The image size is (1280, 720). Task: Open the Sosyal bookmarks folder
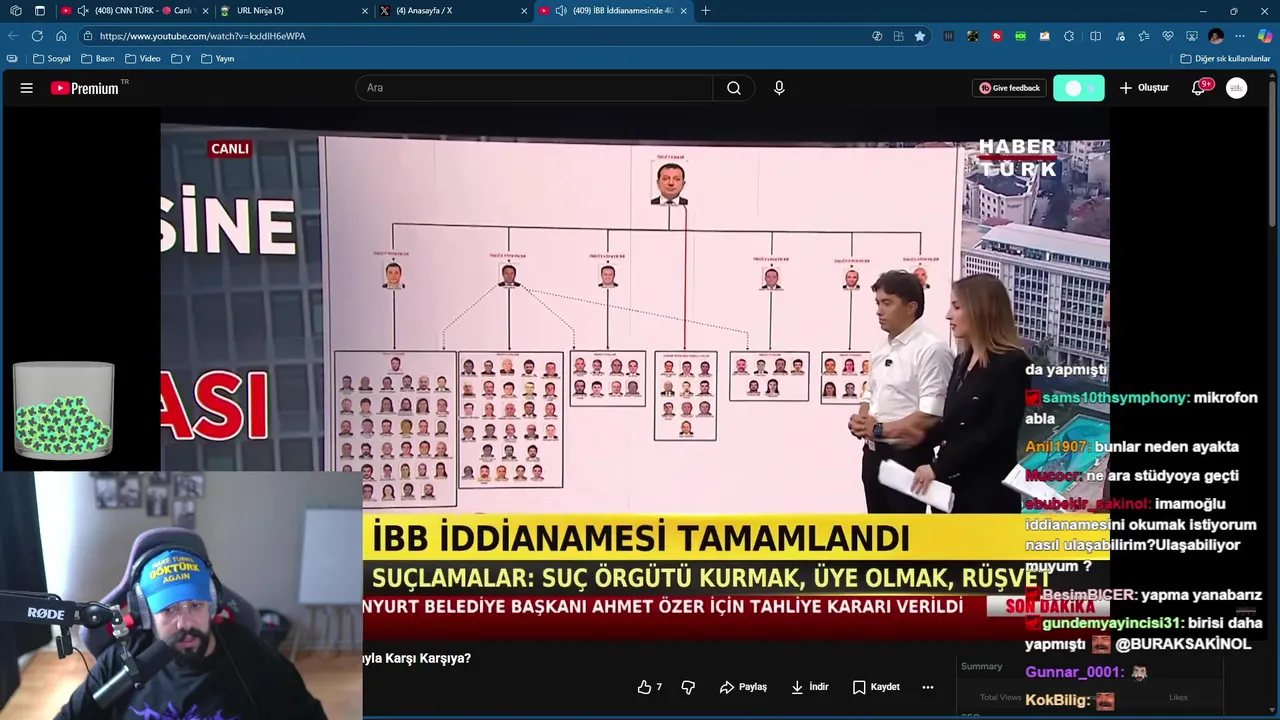52,59
